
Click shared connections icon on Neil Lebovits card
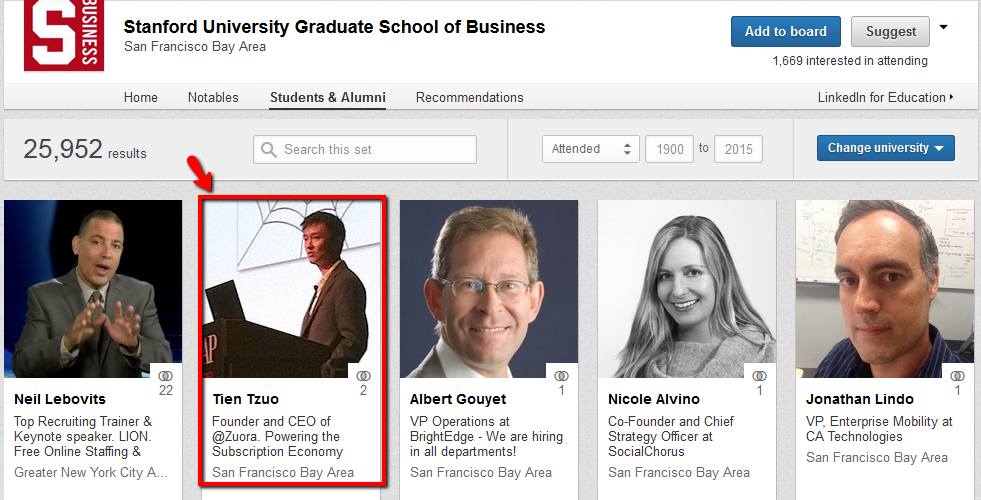tap(165, 375)
